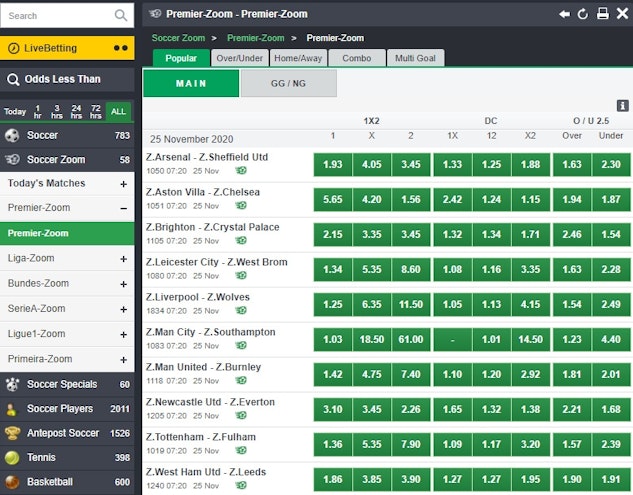Click the Odds Less Than magnifier icon
Screen dimensions: 633x495
pyautogui.click(x=13, y=80)
